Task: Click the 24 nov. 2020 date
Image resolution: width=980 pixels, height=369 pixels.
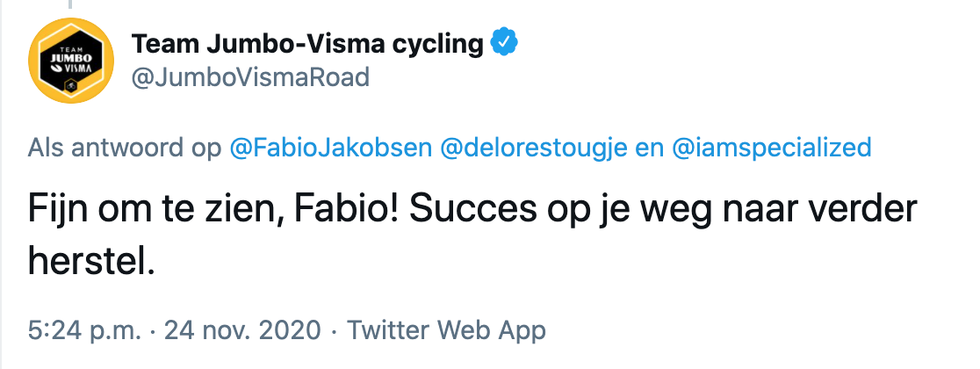Action: [x=242, y=330]
